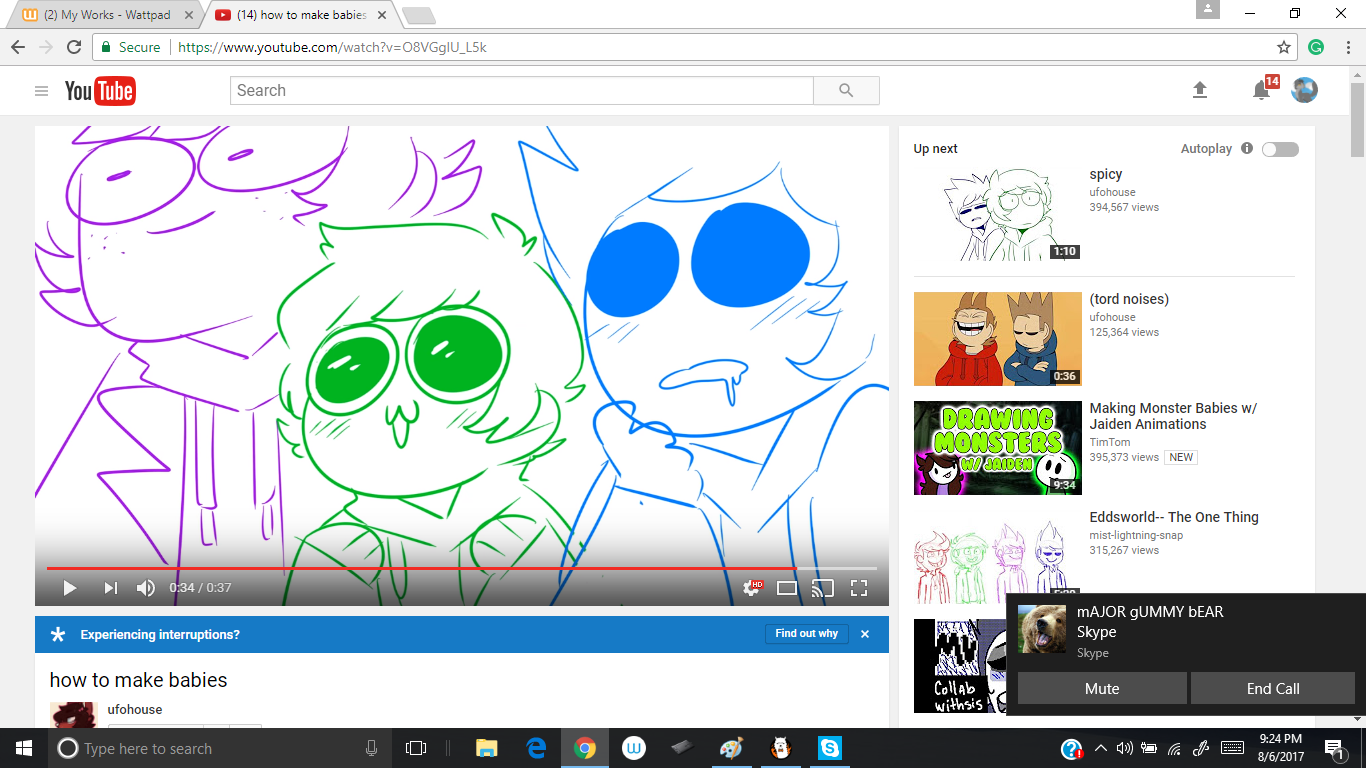
Task: Cast the video to TV
Action: point(822,588)
